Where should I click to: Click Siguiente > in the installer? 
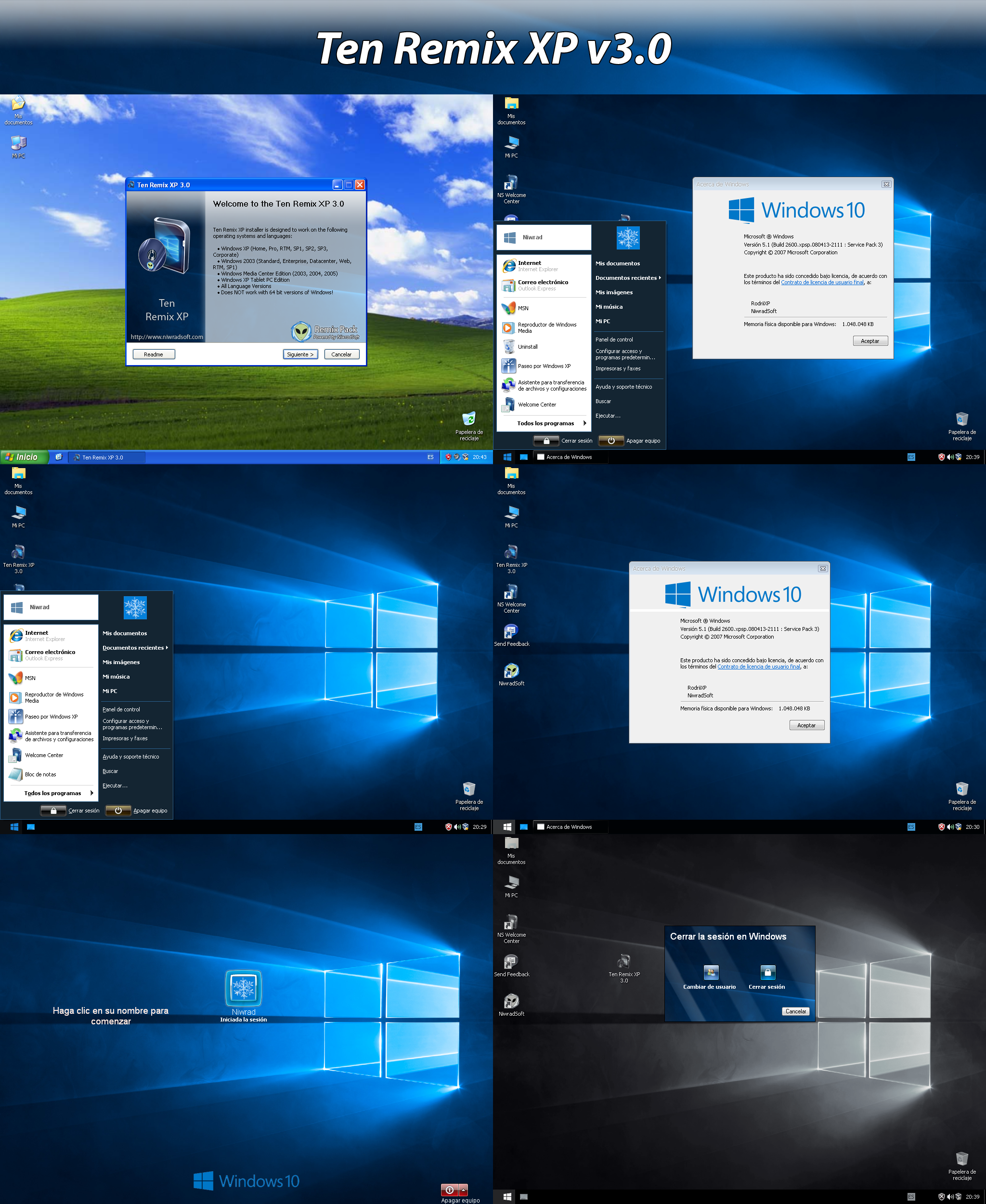click(300, 354)
